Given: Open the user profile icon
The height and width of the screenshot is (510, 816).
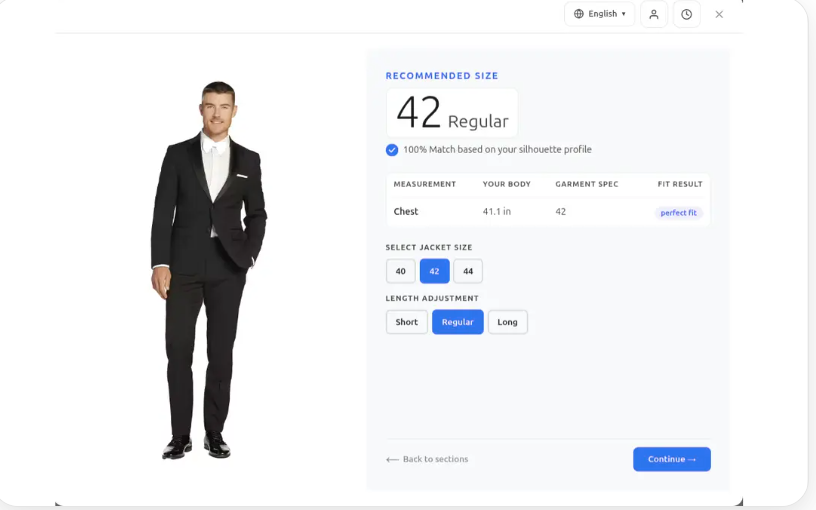Looking at the screenshot, I should coord(654,14).
